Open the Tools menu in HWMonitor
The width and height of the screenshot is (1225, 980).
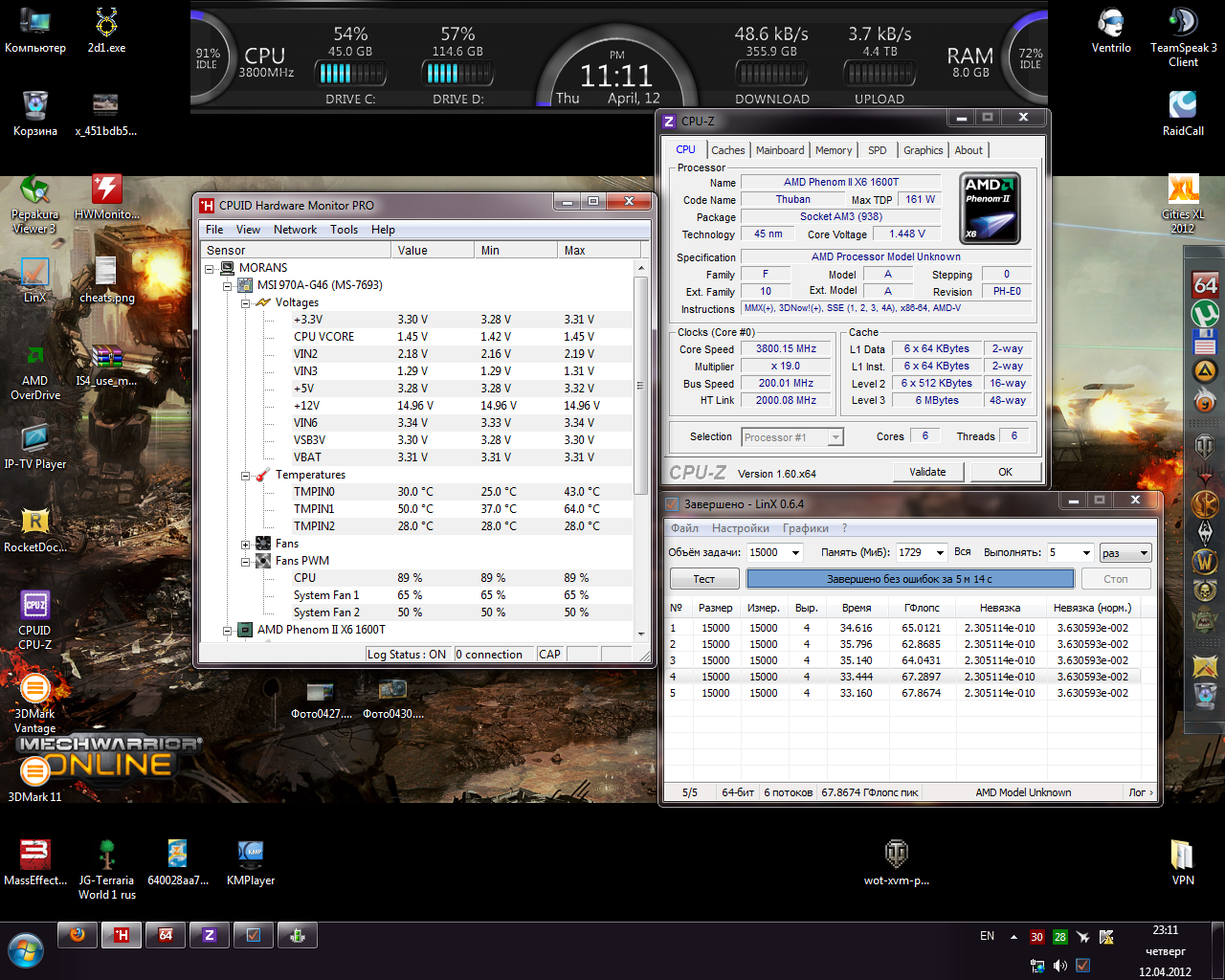(344, 230)
